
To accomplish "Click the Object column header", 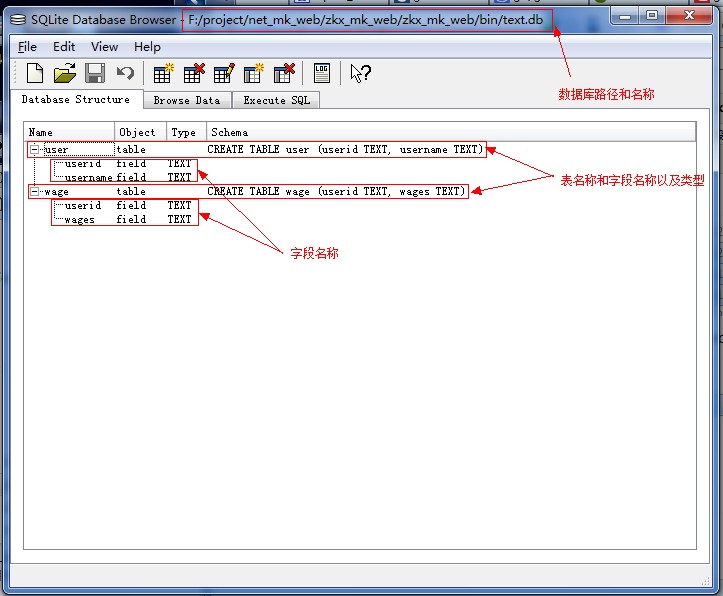I will pos(141,132).
